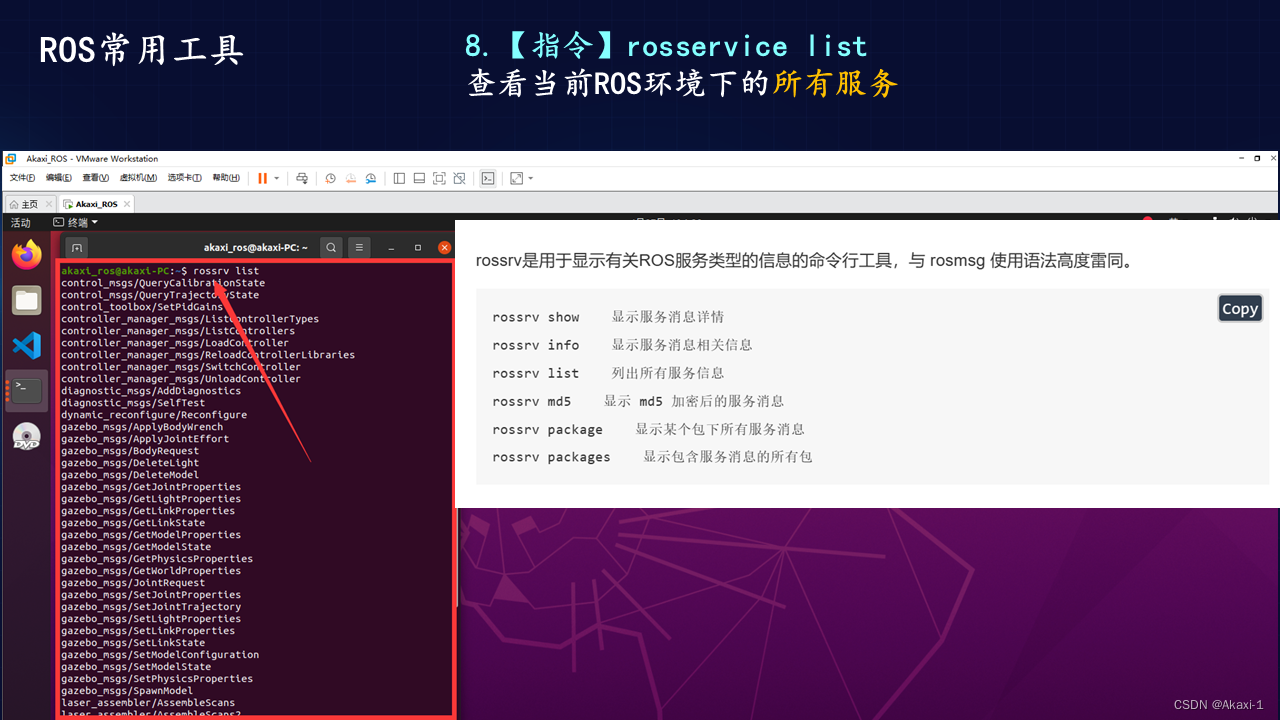This screenshot has height=720, width=1280.
Task: Open the 虚拟机 menu
Action: (x=138, y=178)
